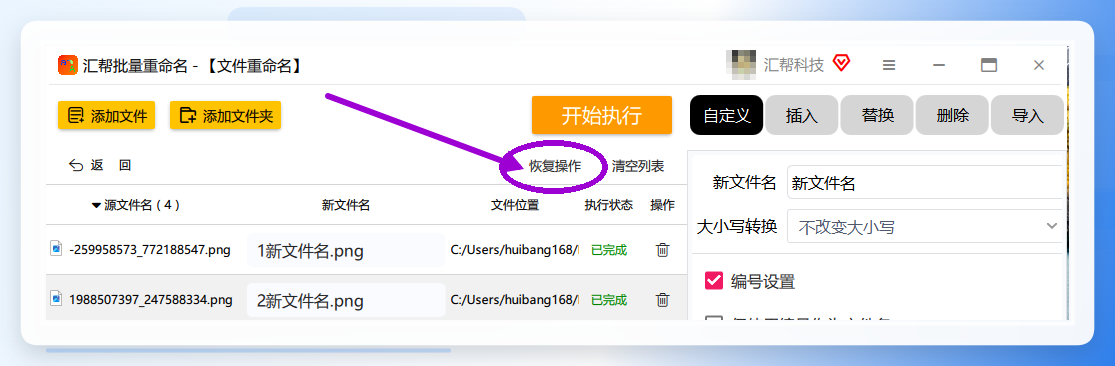
Task: Click the file path in the 2新文件名.png row
Action: tap(515, 300)
